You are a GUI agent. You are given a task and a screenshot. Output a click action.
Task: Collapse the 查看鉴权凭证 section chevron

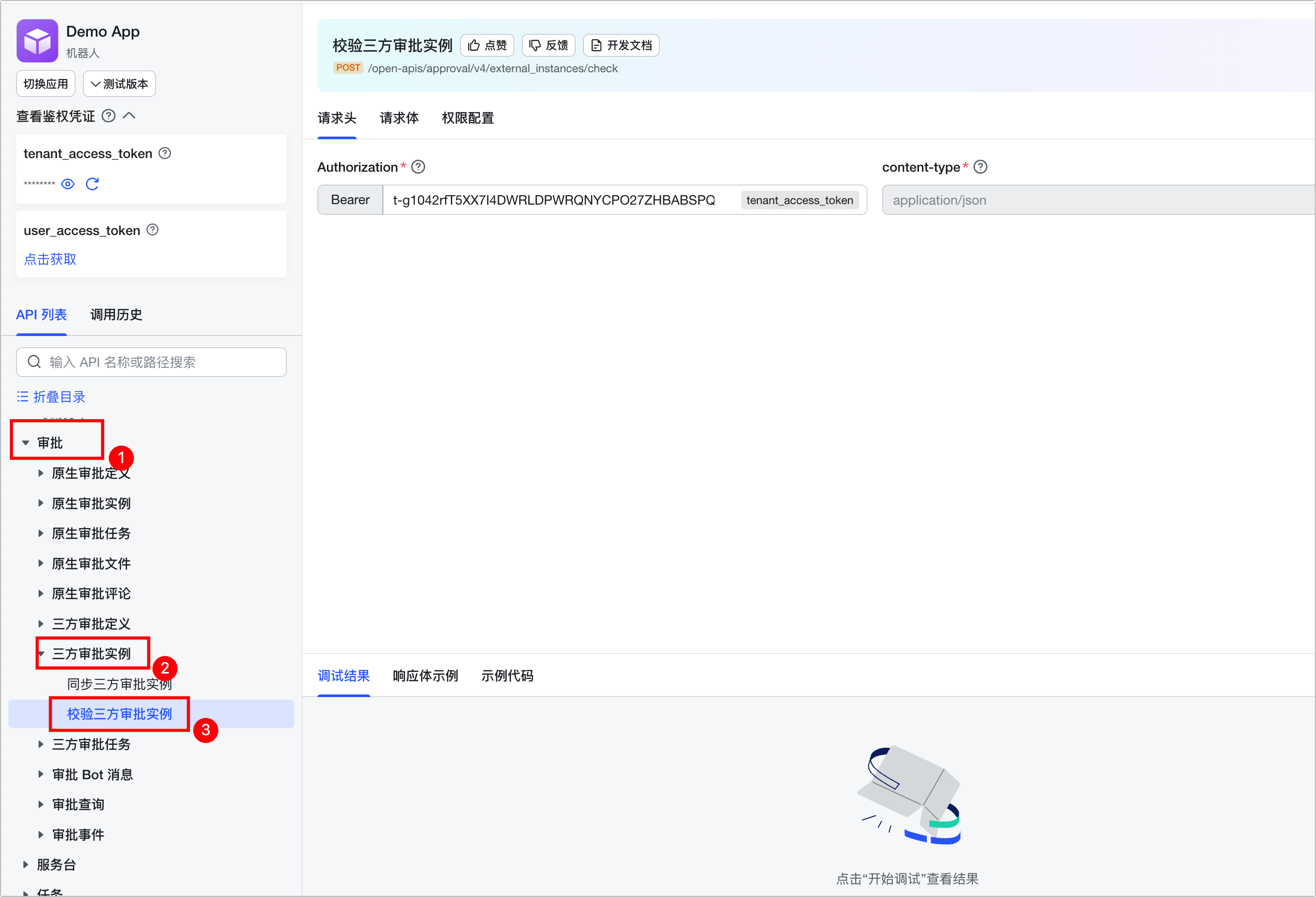click(129, 116)
